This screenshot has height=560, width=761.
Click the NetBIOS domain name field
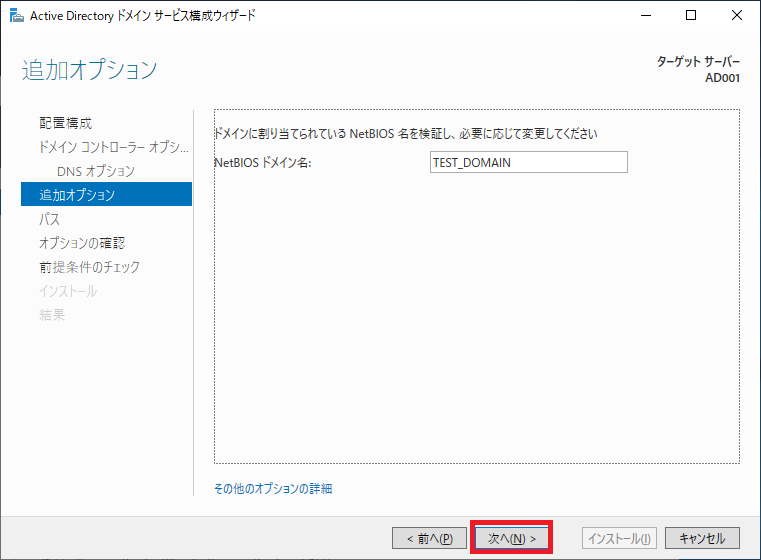coord(529,162)
